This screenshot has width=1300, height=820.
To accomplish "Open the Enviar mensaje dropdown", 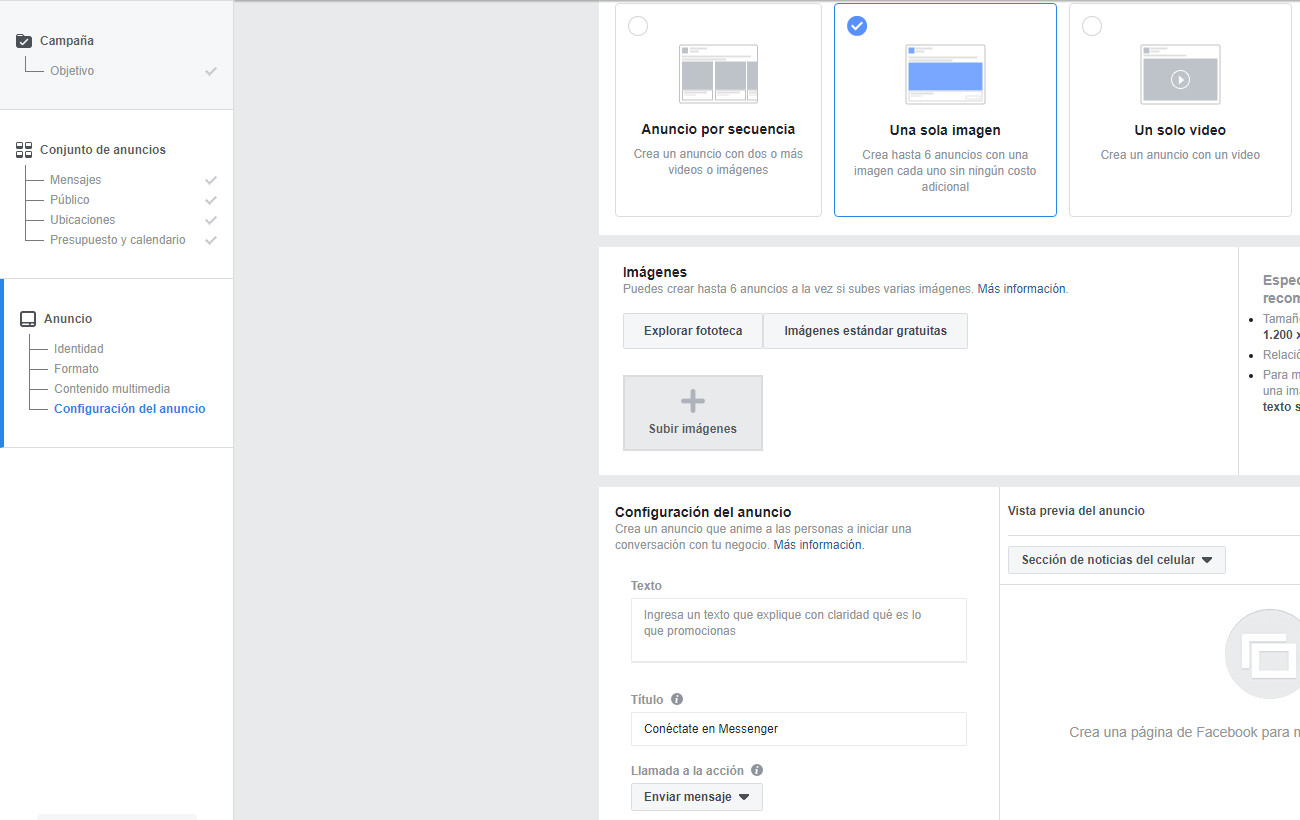I will [696, 797].
